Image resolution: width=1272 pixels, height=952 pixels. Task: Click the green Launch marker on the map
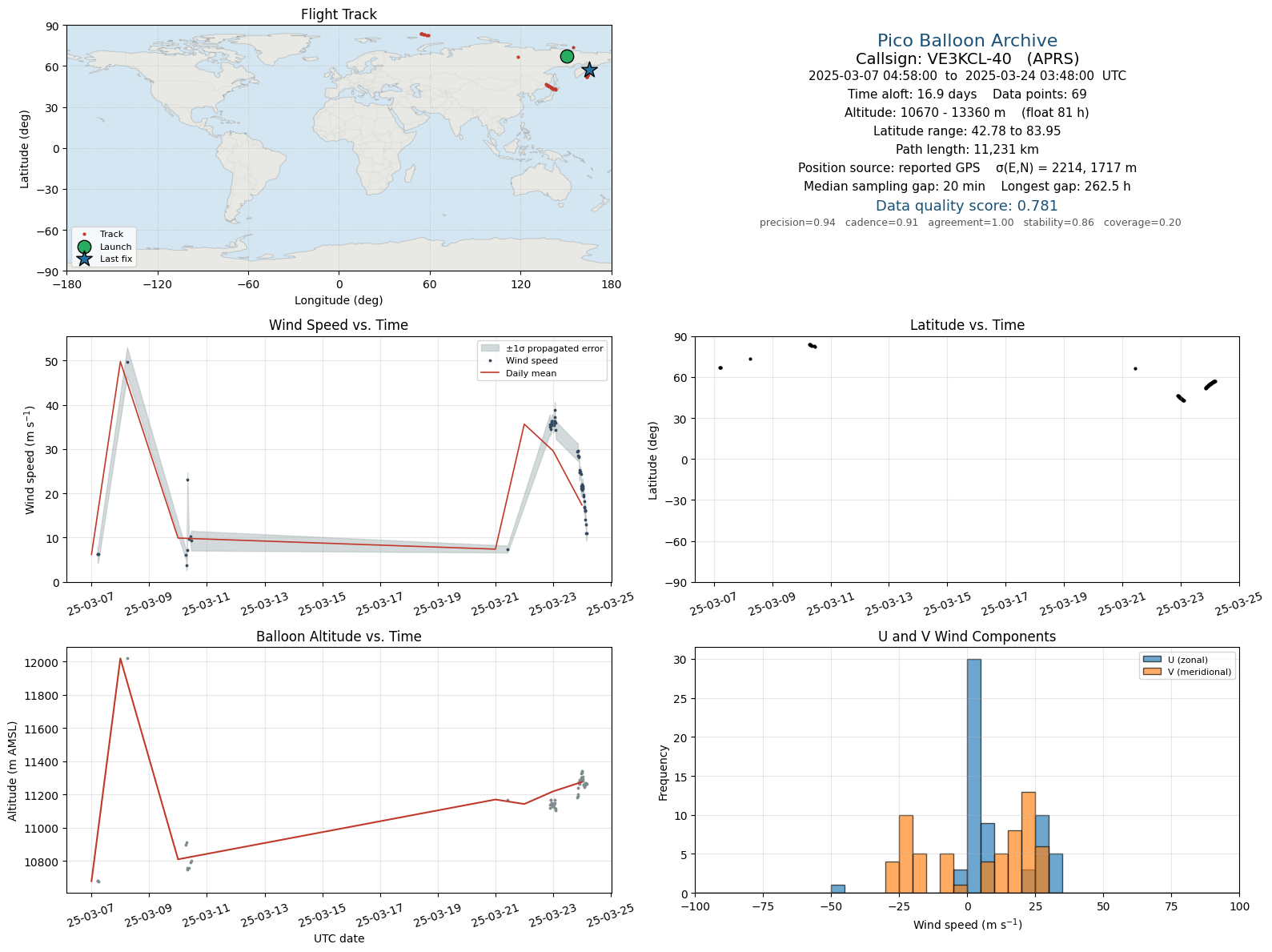tap(567, 56)
